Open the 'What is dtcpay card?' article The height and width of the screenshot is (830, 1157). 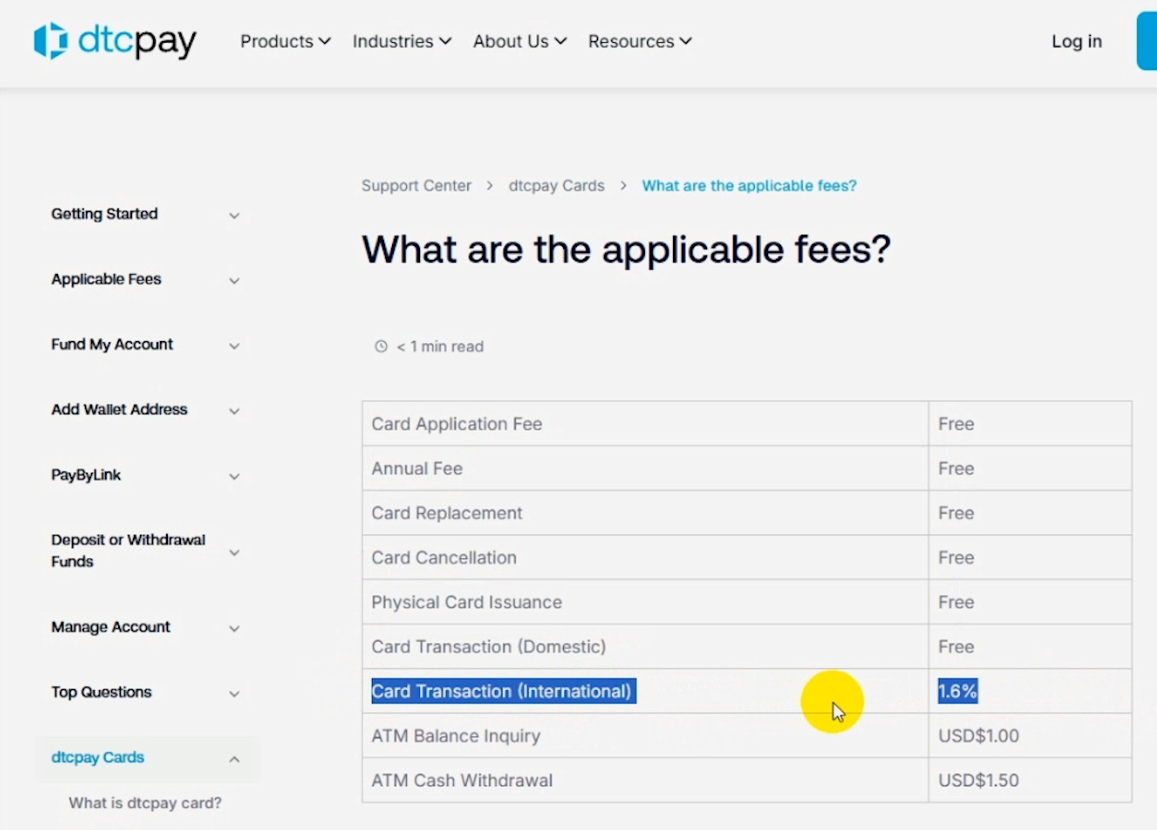[145, 803]
